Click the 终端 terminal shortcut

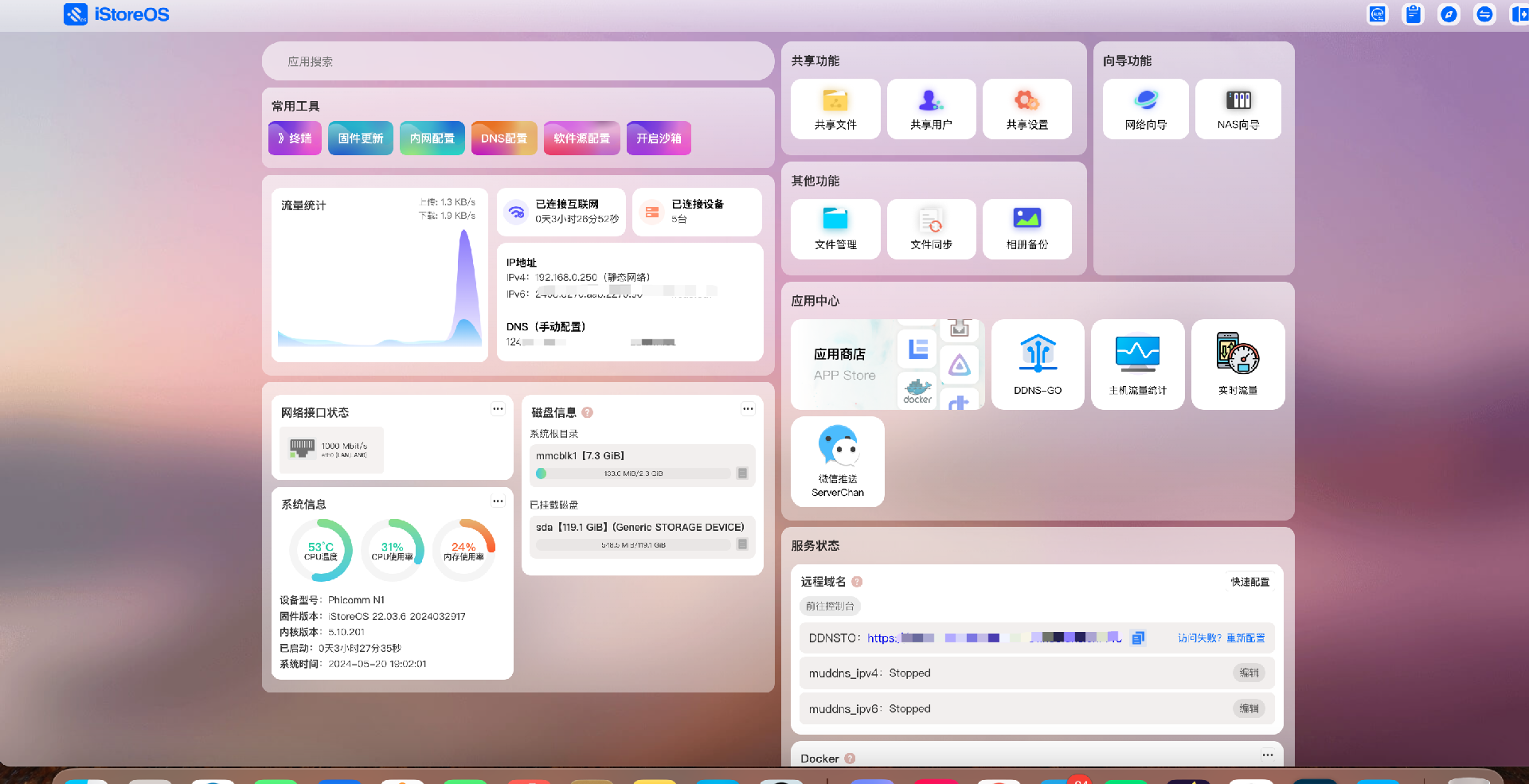[x=295, y=138]
